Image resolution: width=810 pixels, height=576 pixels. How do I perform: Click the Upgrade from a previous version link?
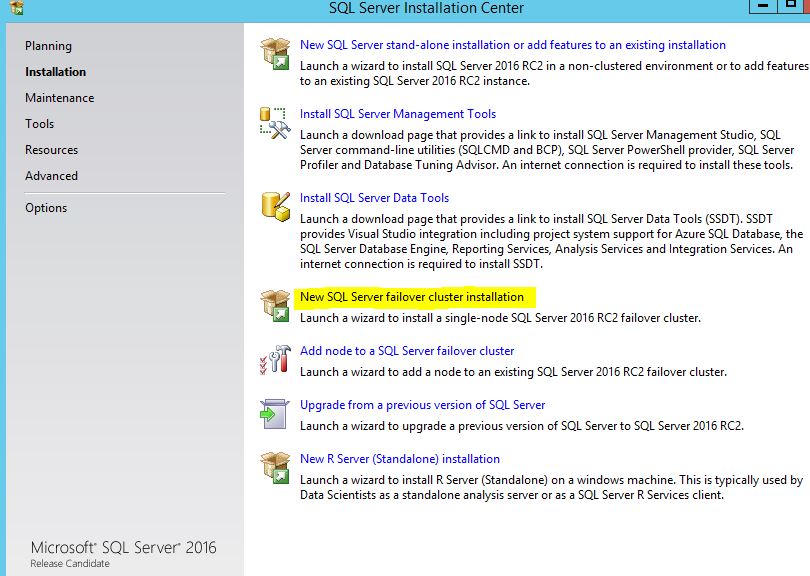[x=422, y=404]
